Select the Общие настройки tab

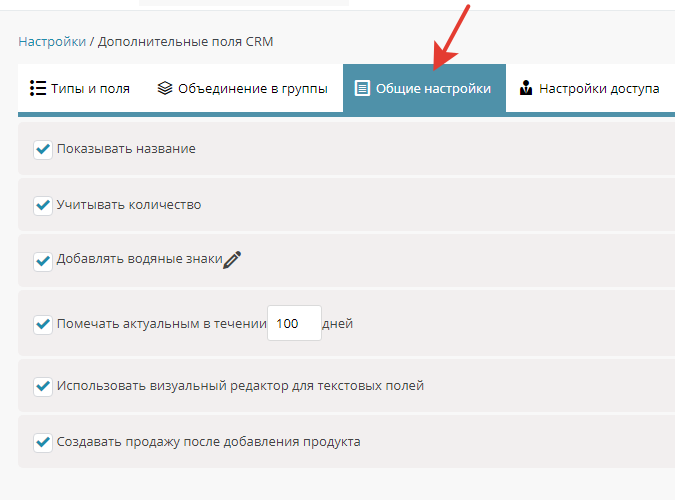tap(424, 88)
